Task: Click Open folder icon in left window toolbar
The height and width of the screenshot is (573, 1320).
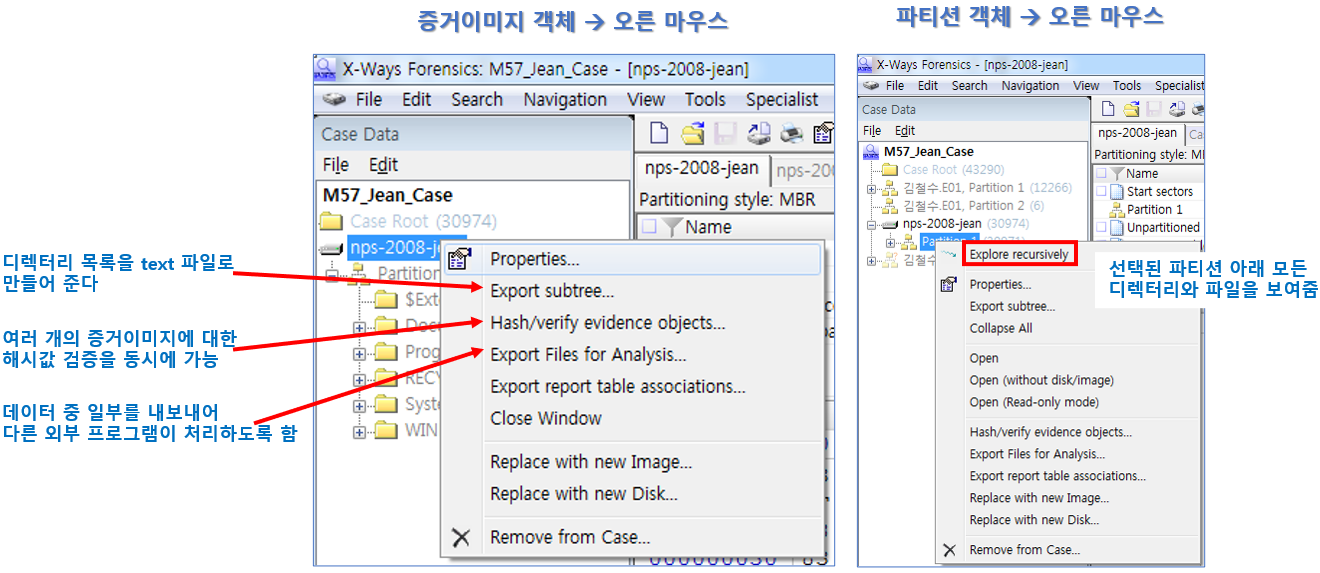Action: pyautogui.click(x=692, y=133)
